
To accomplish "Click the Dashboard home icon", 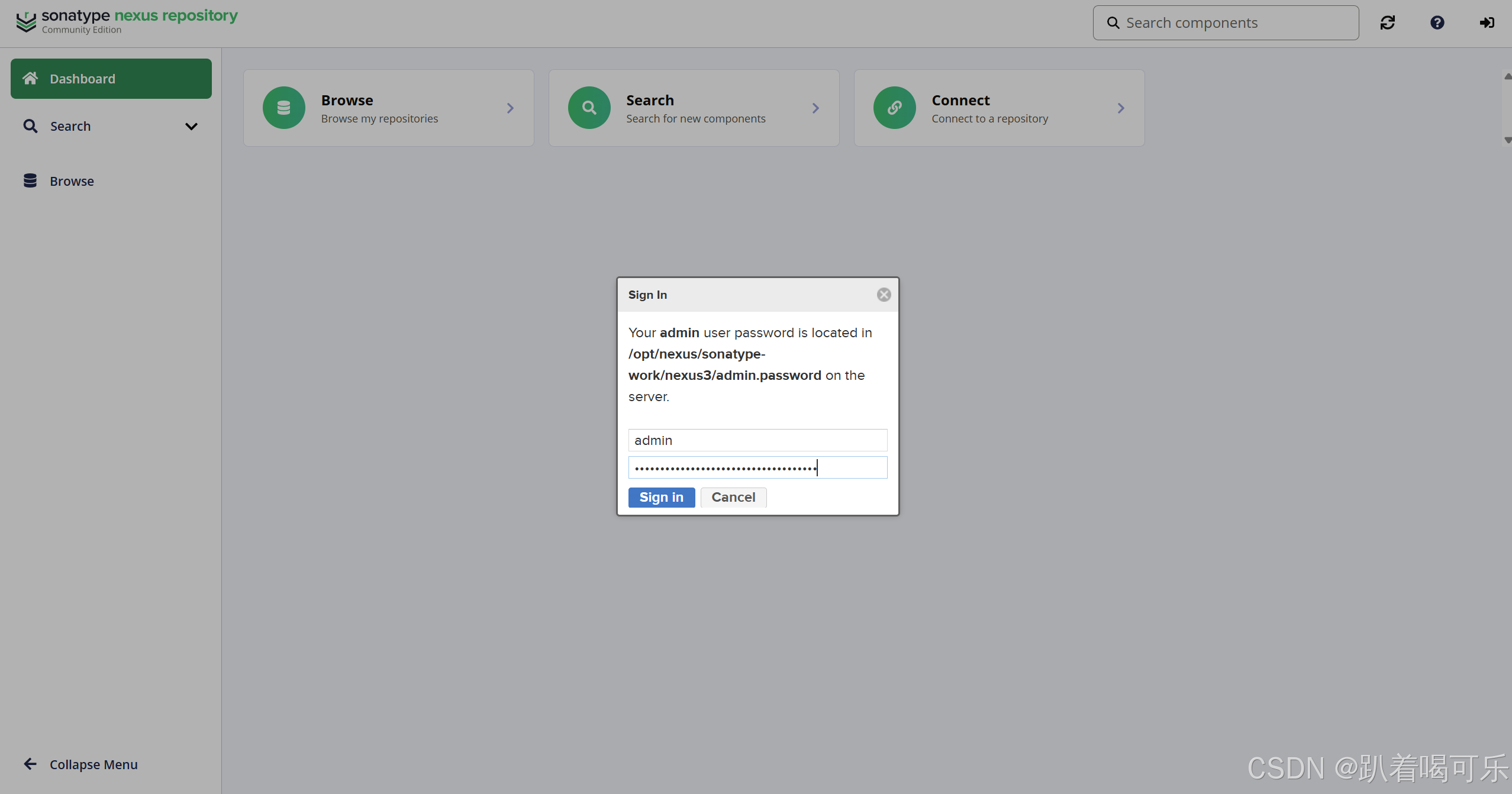I will click(30, 78).
